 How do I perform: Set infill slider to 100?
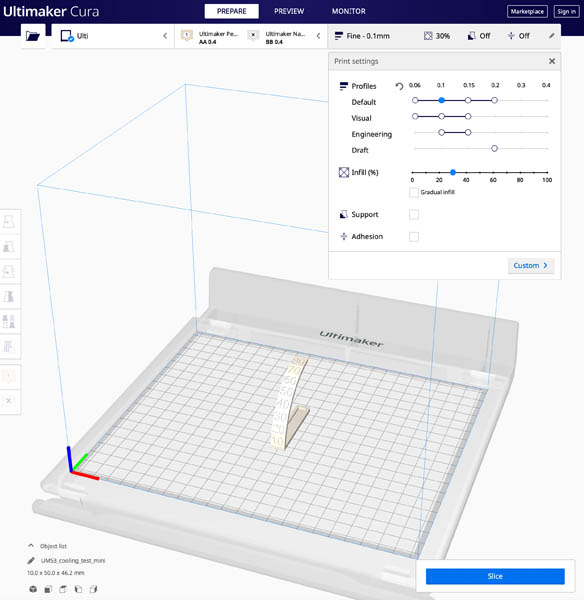coord(547,173)
